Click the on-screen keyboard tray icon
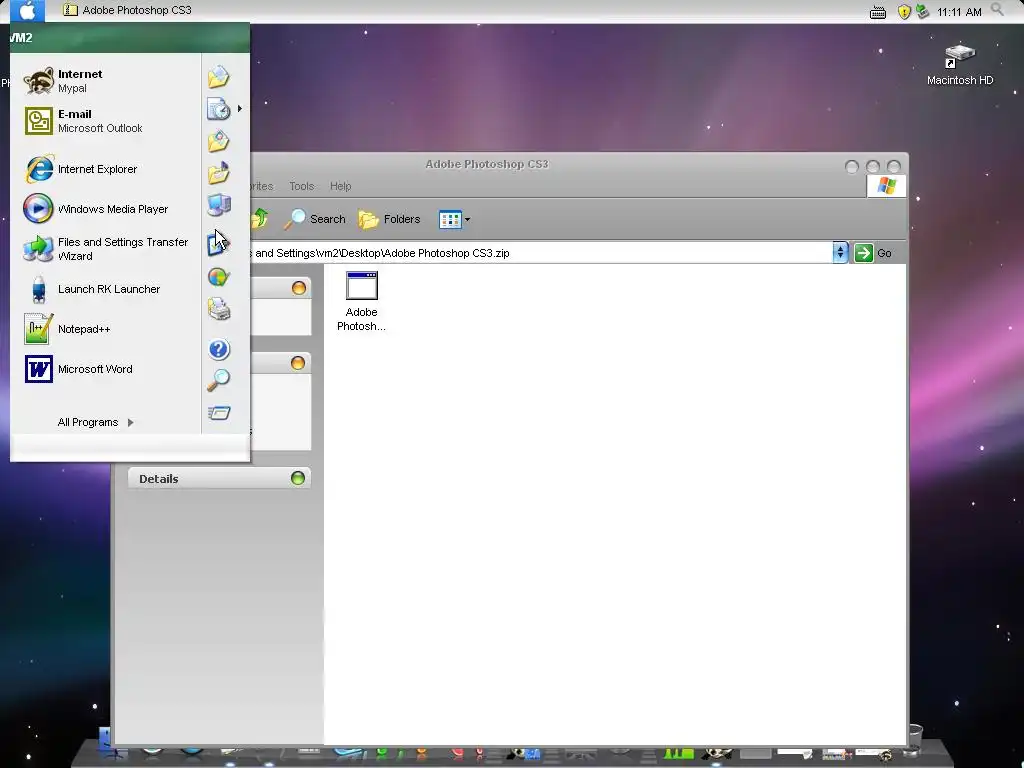 point(878,12)
